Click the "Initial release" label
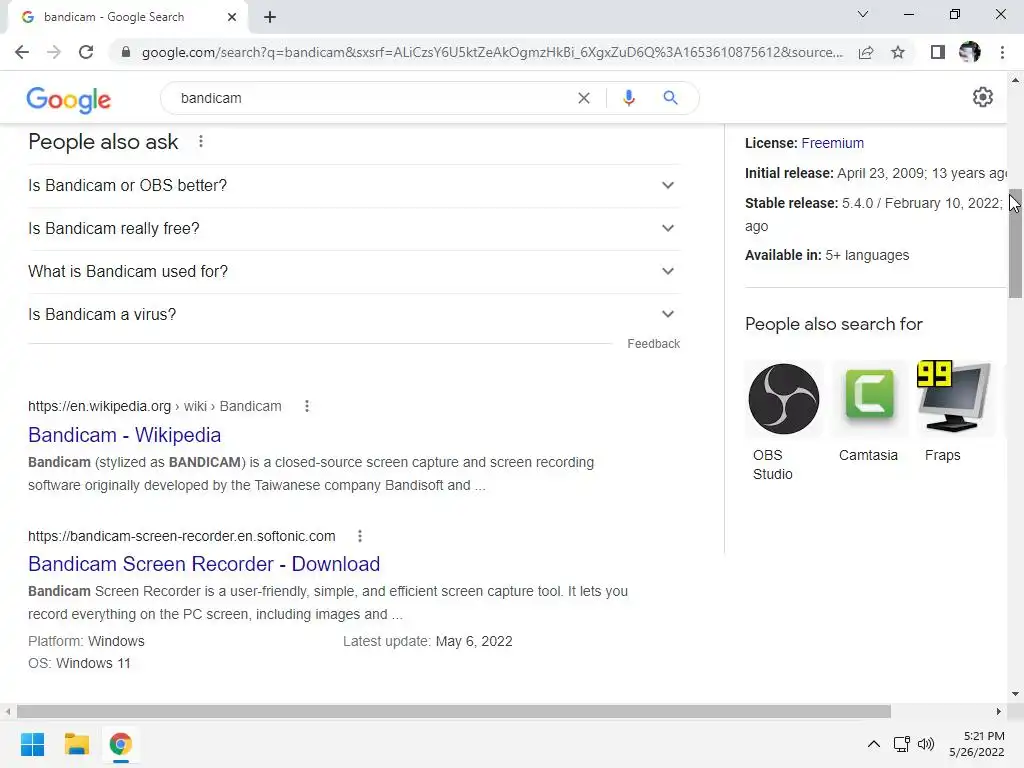This screenshot has width=1024, height=768. pyautogui.click(x=789, y=173)
